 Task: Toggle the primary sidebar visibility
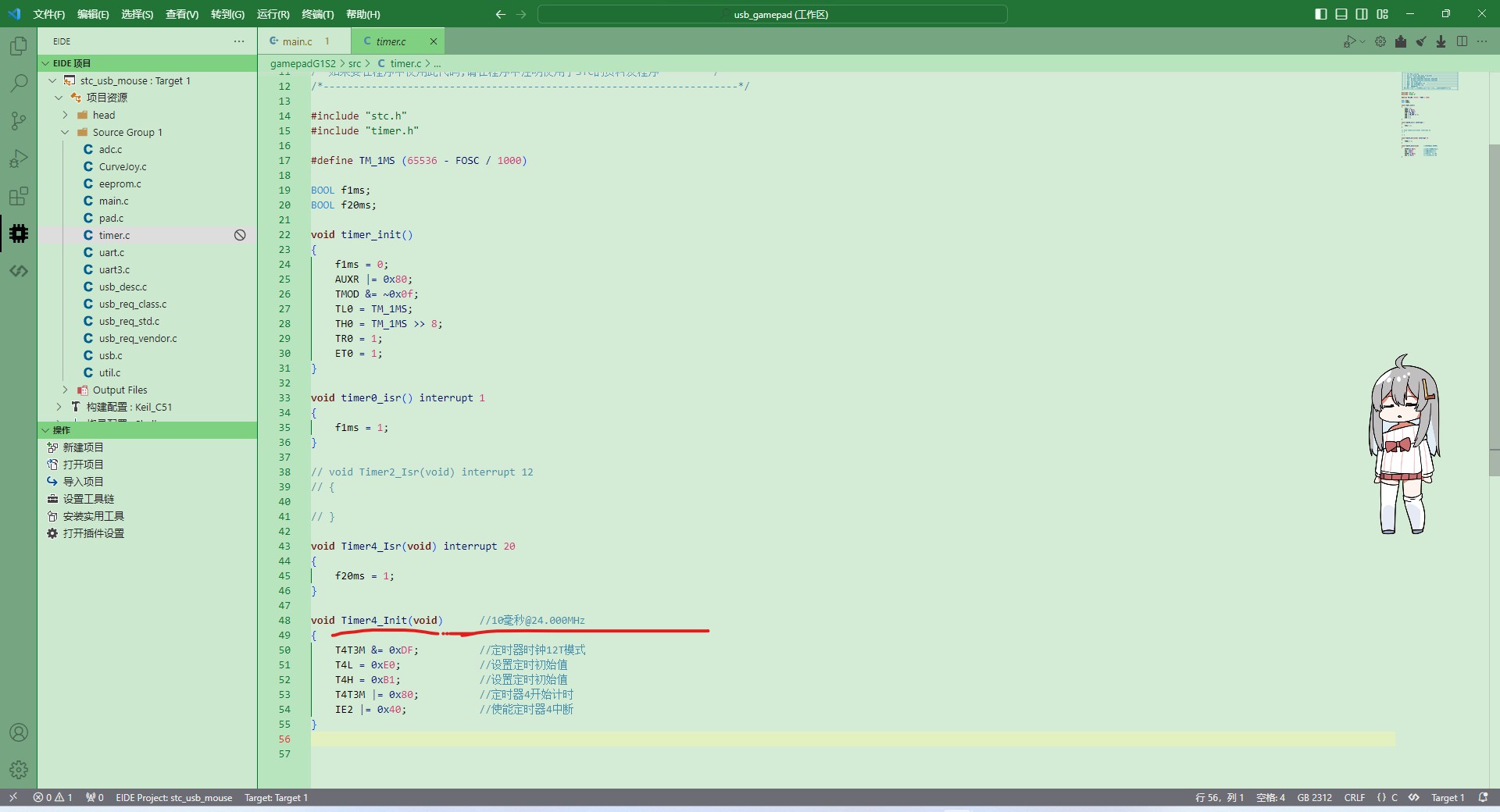click(1321, 14)
